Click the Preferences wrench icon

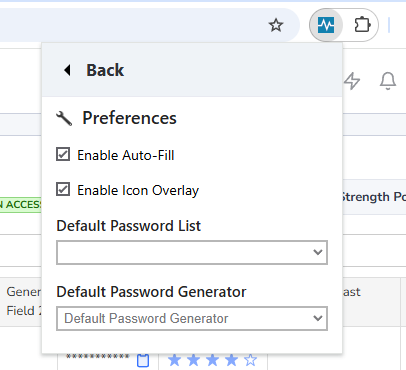tap(64, 118)
